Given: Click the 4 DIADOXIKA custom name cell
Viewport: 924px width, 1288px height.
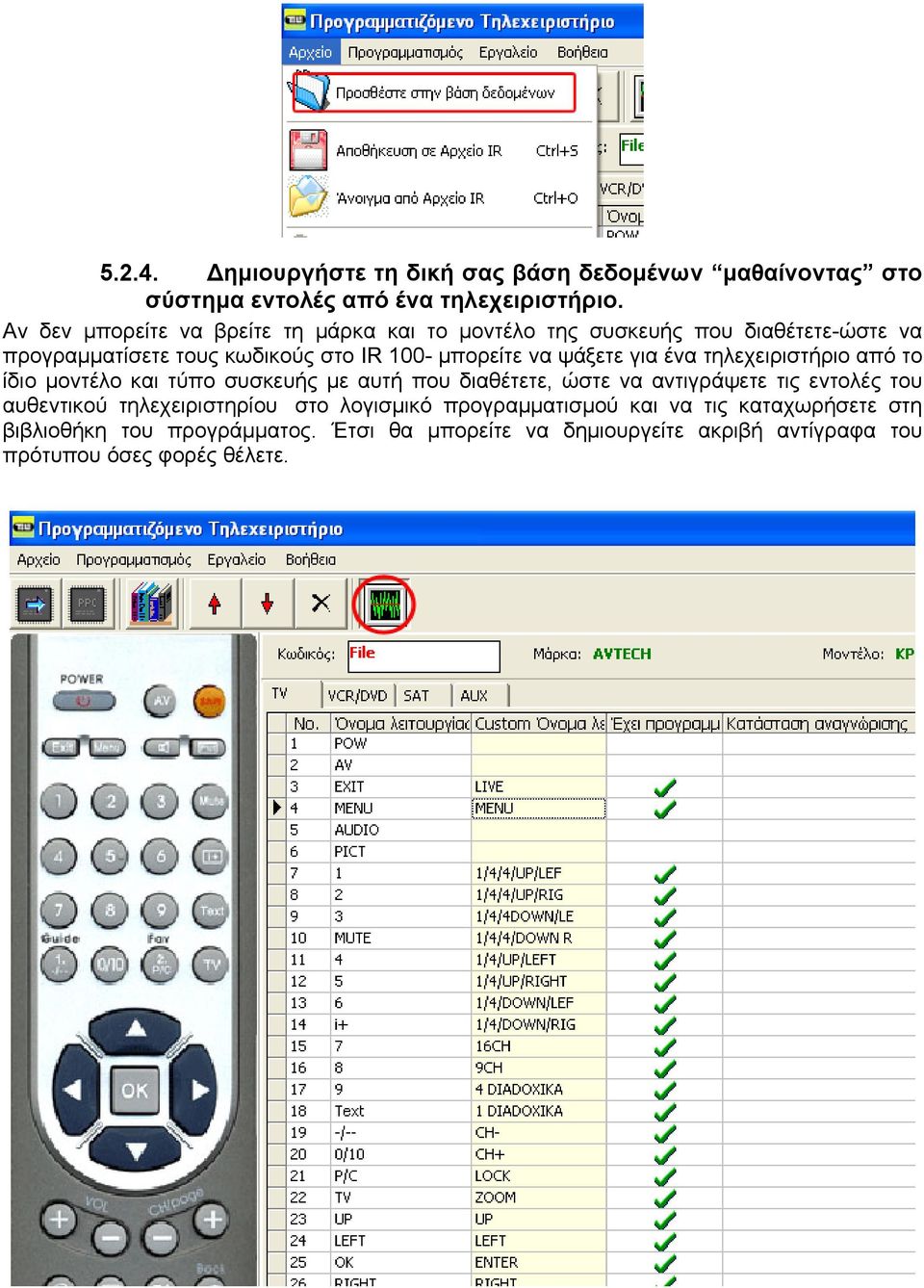Looking at the screenshot, I should pos(539,1090).
